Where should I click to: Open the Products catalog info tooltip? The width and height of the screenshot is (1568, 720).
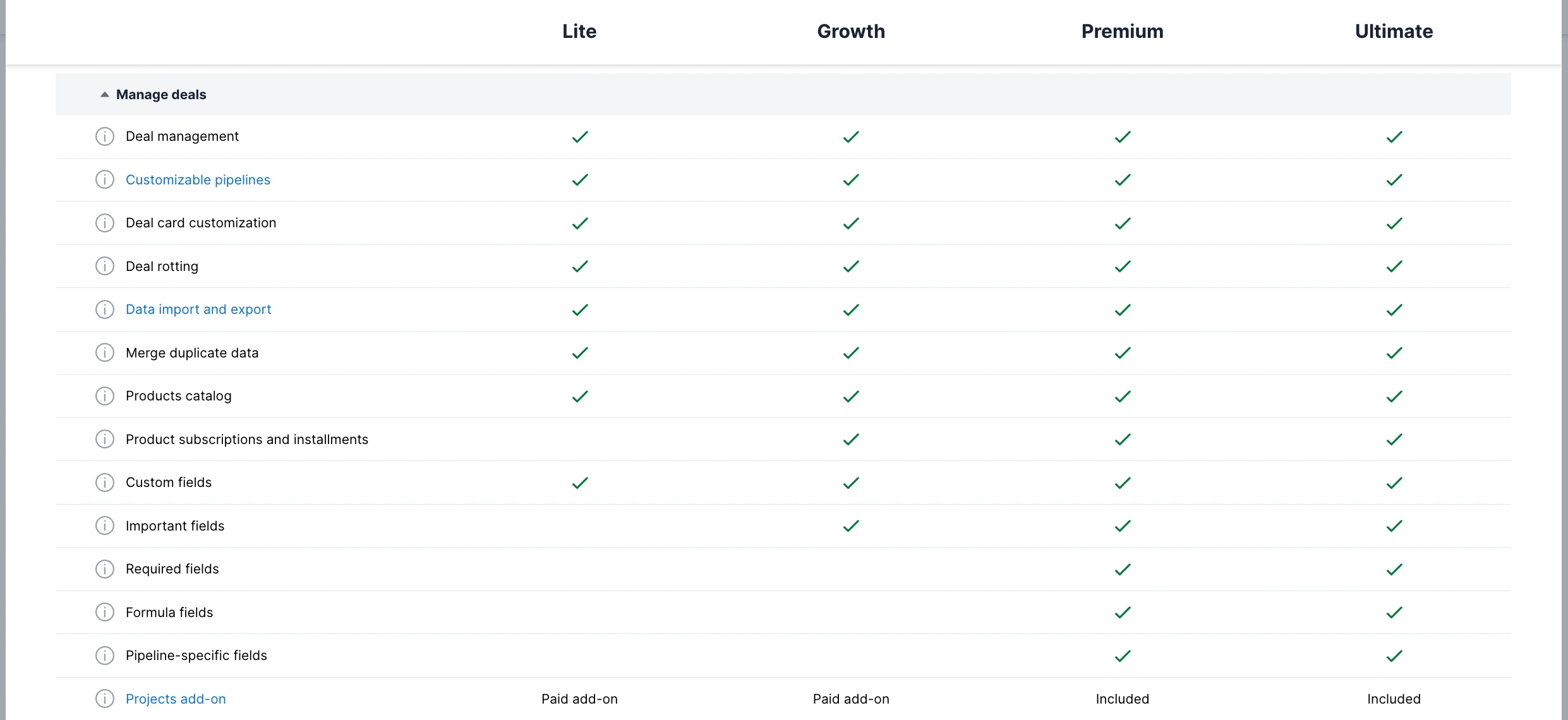point(105,395)
